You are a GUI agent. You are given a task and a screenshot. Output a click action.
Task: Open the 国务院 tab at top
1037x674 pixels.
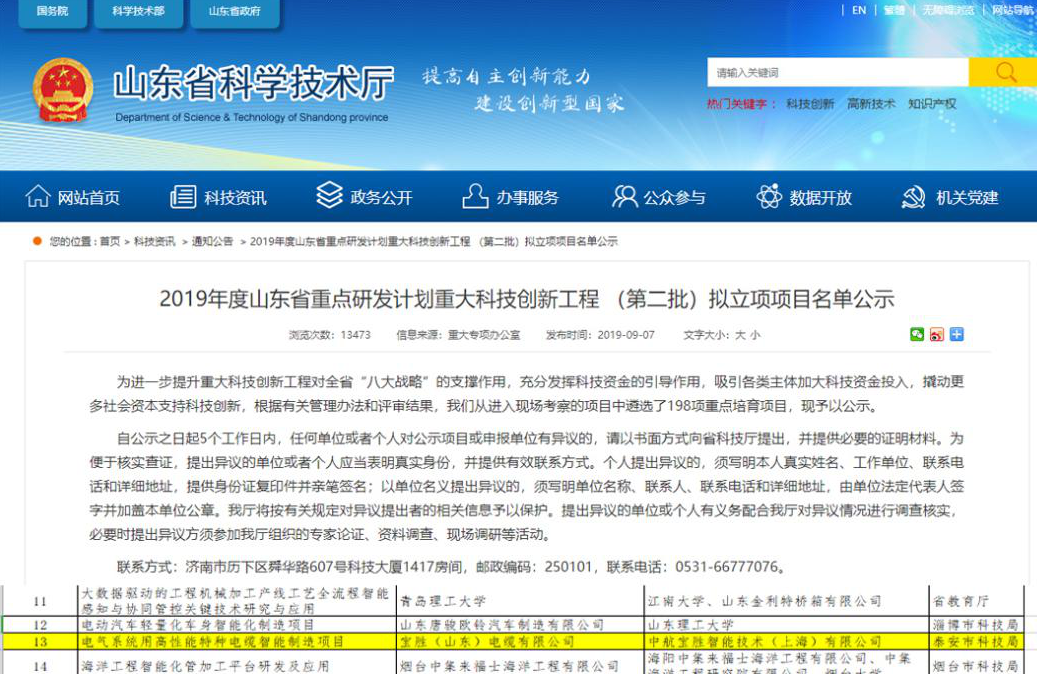pos(51,11)
